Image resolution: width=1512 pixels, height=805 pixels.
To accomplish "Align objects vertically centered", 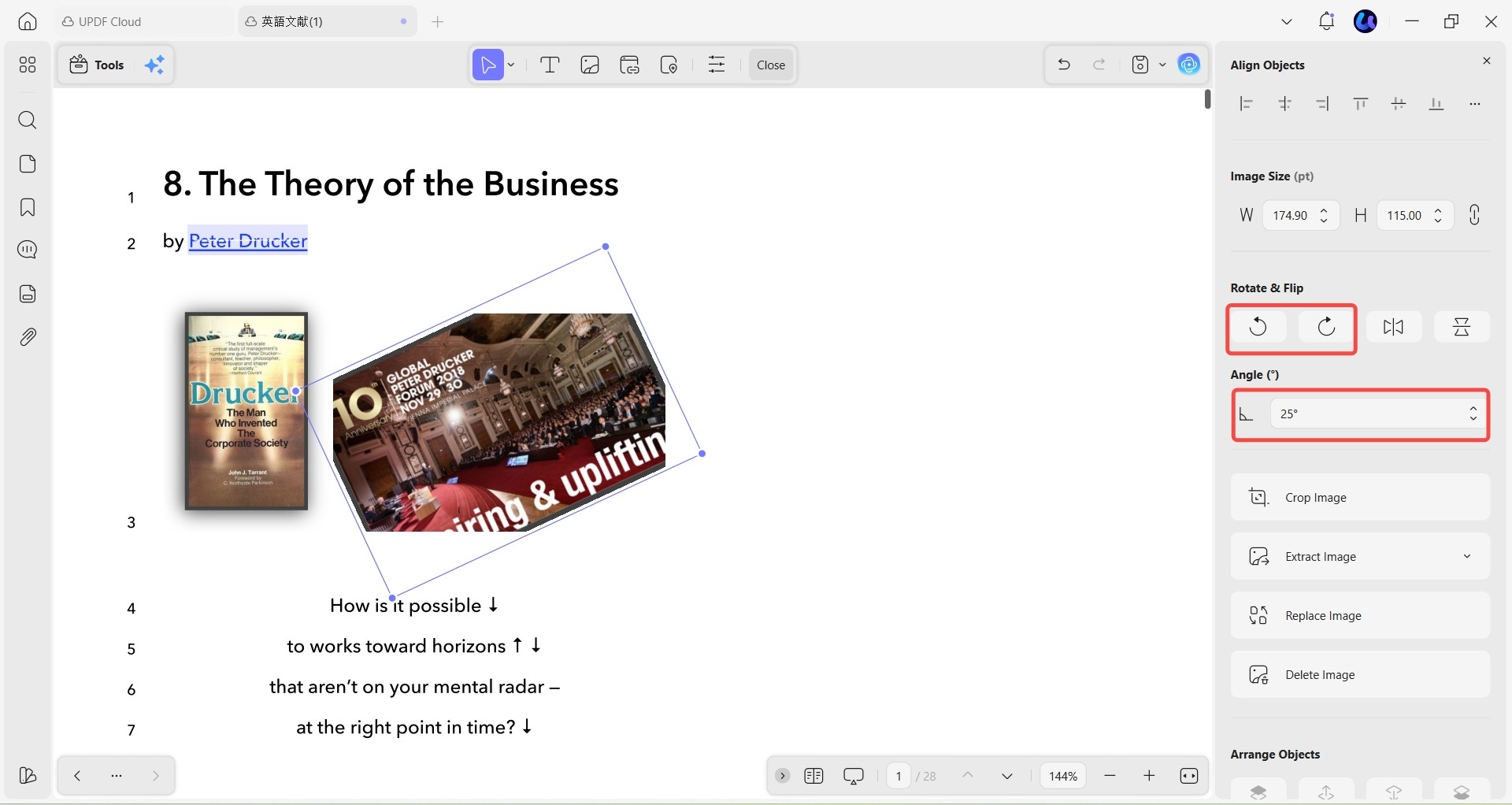I will [x=1399, y=104].
